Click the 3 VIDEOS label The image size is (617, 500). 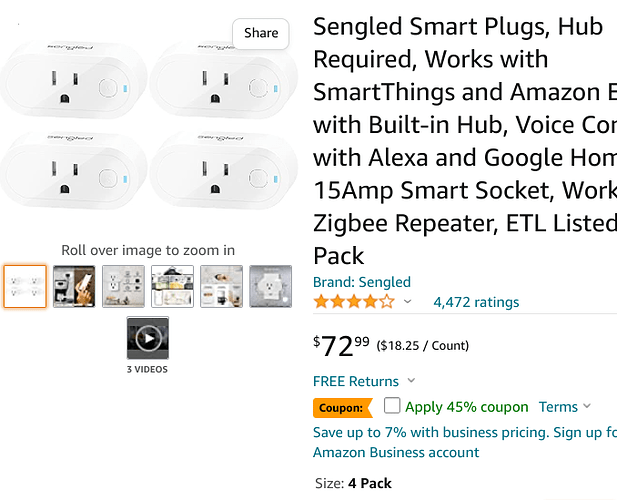[147, 369]
